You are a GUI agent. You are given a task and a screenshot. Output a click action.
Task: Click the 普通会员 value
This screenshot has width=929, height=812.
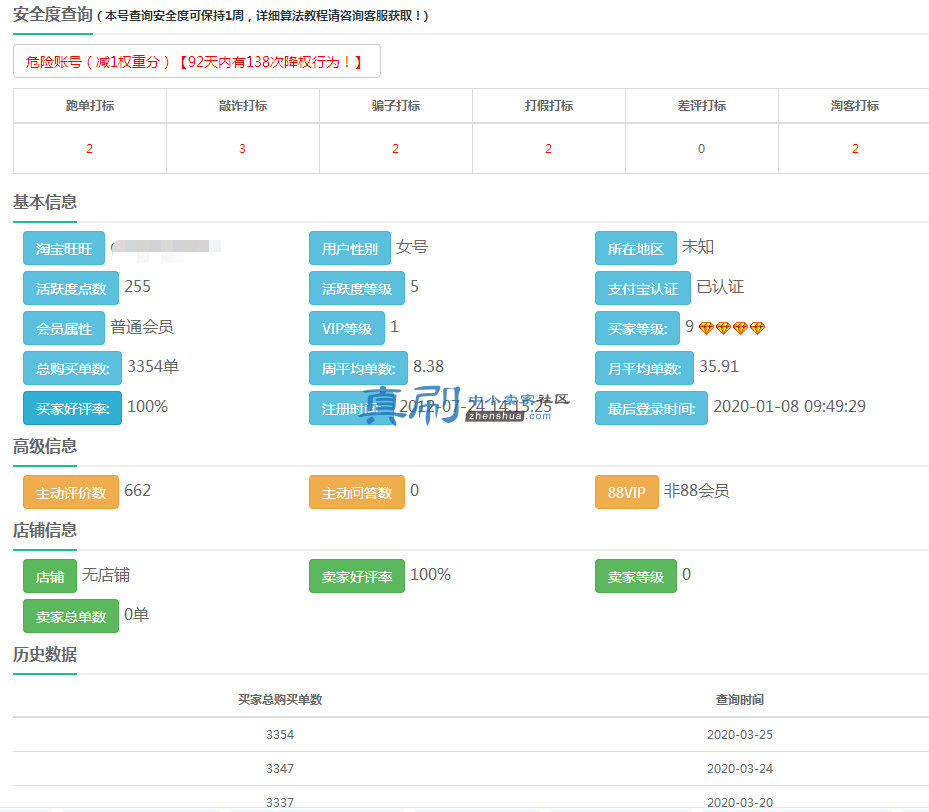point(142,326)
